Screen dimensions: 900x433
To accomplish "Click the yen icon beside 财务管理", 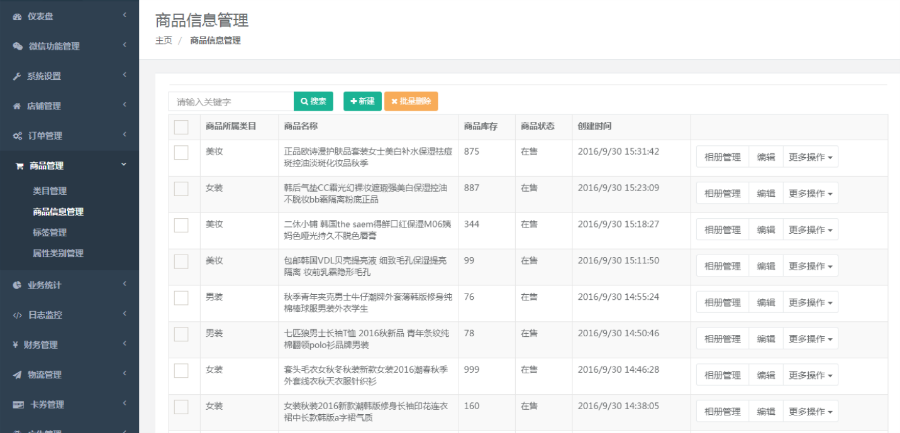I will (x=16, y=345).
